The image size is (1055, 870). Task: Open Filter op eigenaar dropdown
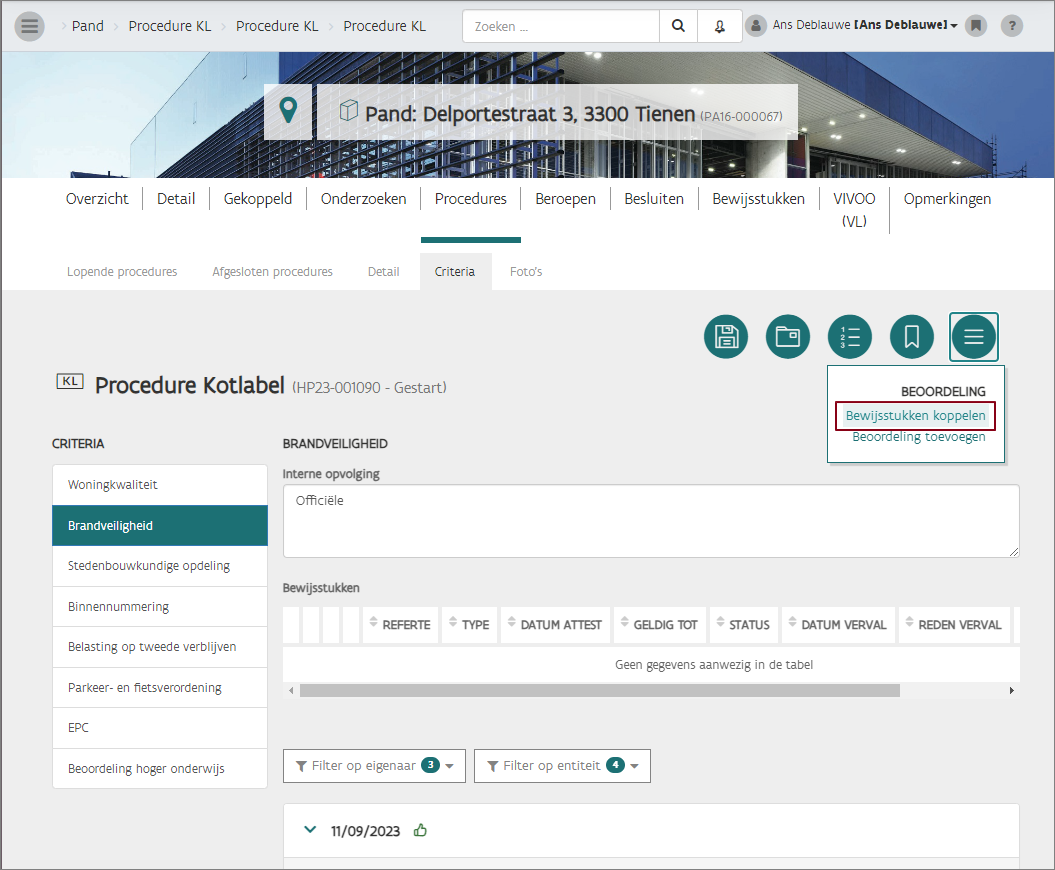click(375, 766)
